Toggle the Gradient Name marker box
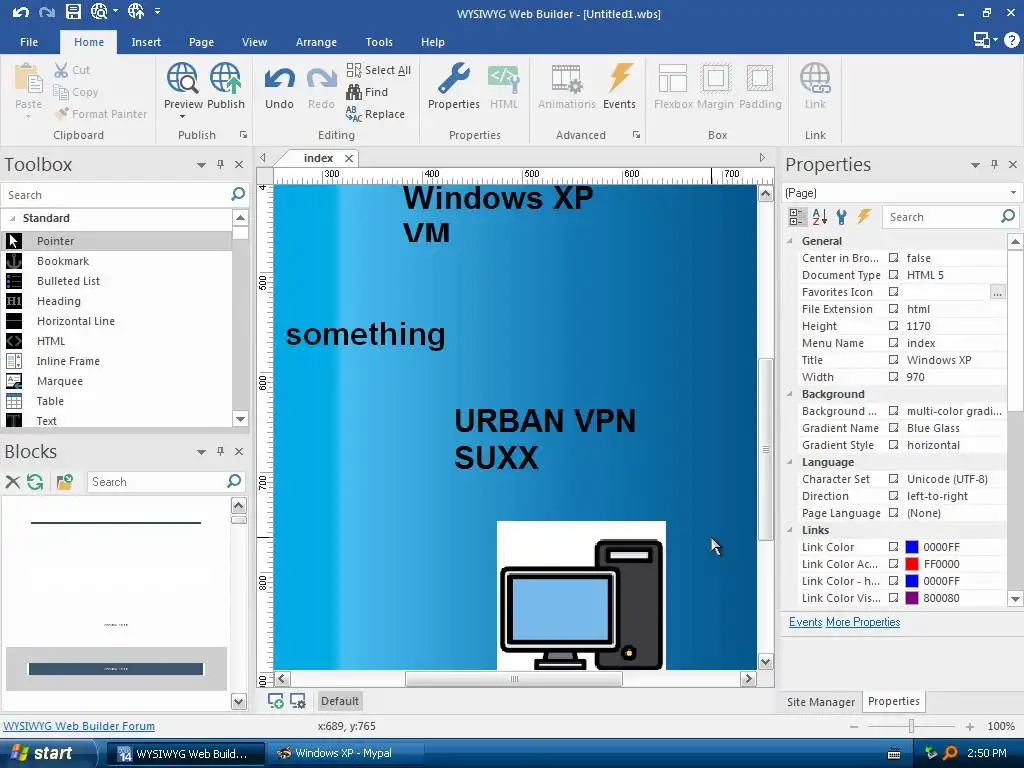 tap(893, 428)
